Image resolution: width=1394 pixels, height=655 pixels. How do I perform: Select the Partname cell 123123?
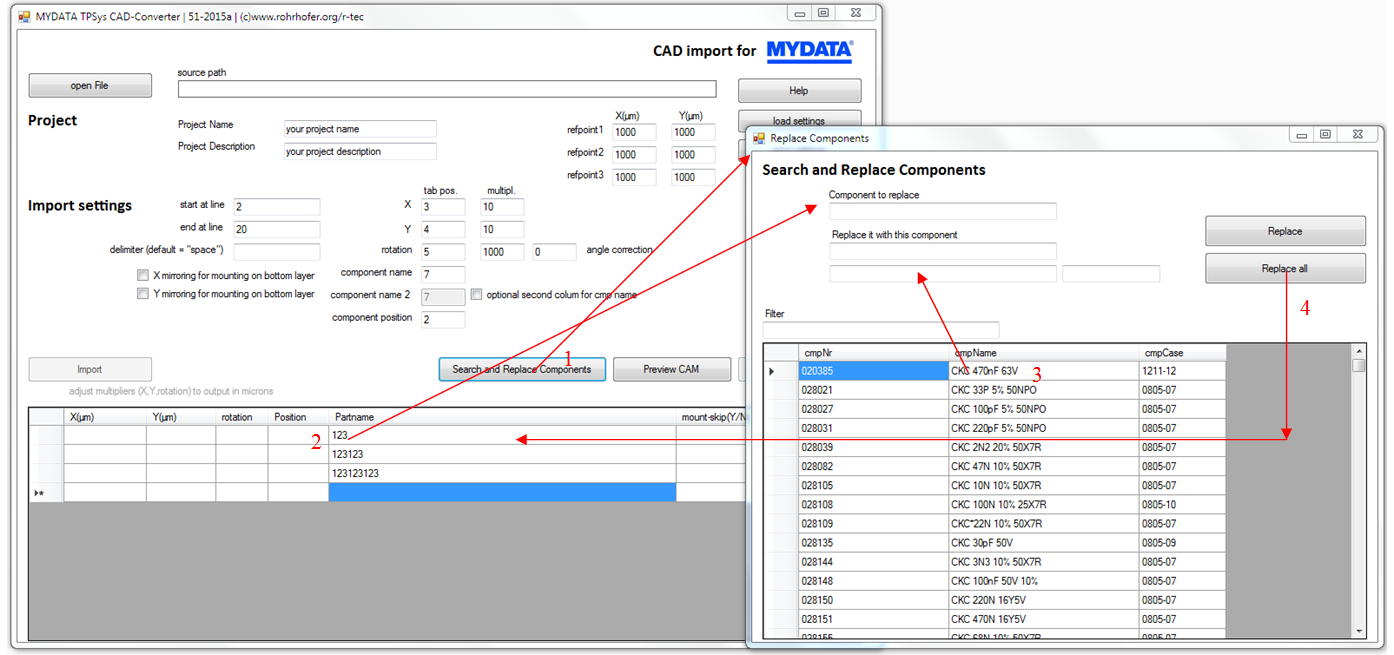pyautogui.click(x=502, y=454)
